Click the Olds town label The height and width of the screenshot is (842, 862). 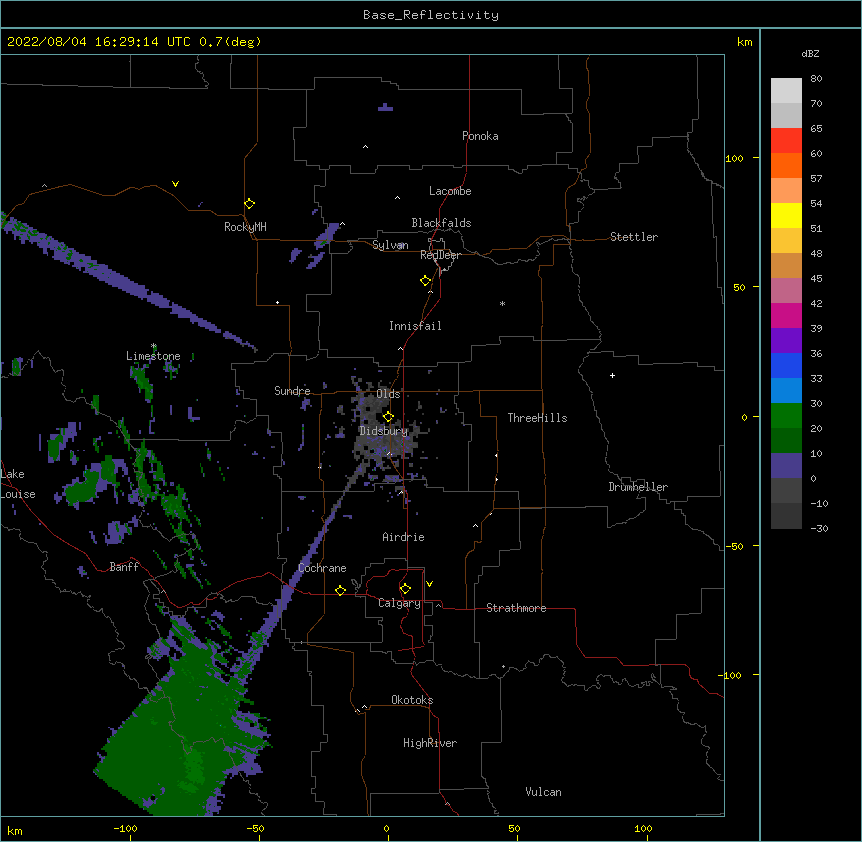coord(388,394)
